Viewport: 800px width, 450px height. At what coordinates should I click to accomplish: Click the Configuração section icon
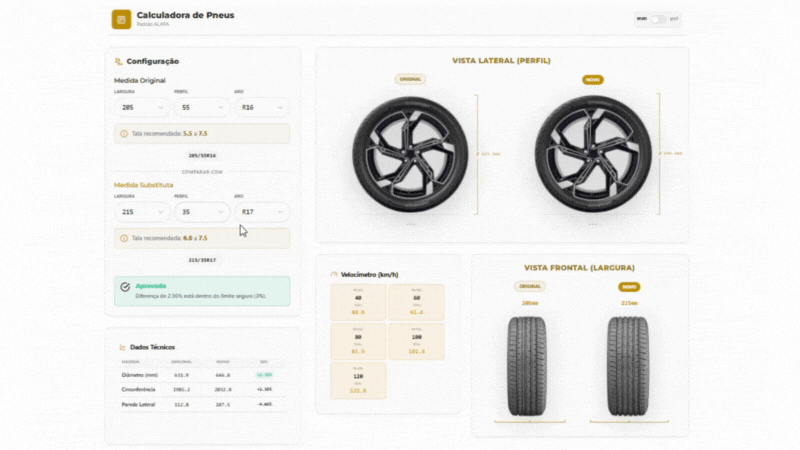click(x=119, y=62)
